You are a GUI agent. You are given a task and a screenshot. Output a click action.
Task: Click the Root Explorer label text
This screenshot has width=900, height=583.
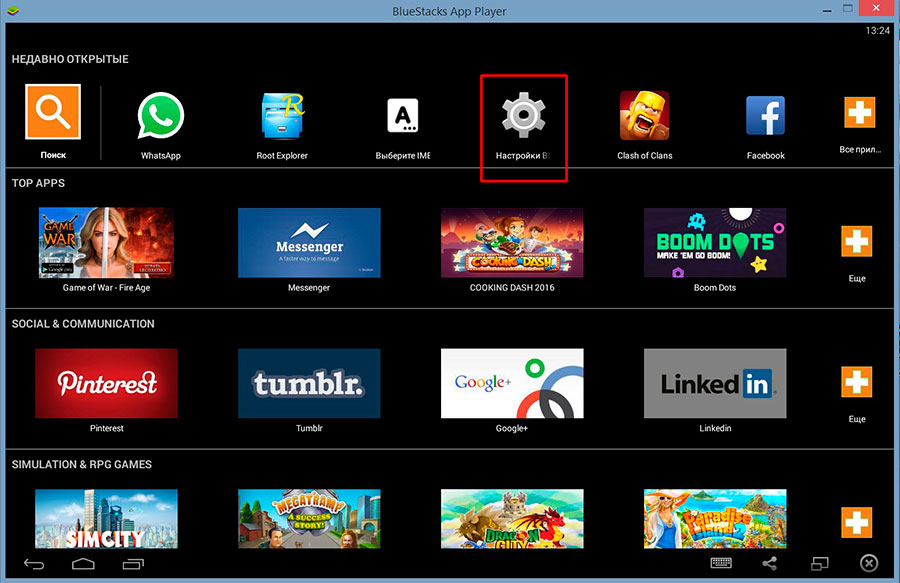pyautogui.click(x=282, y=156)
